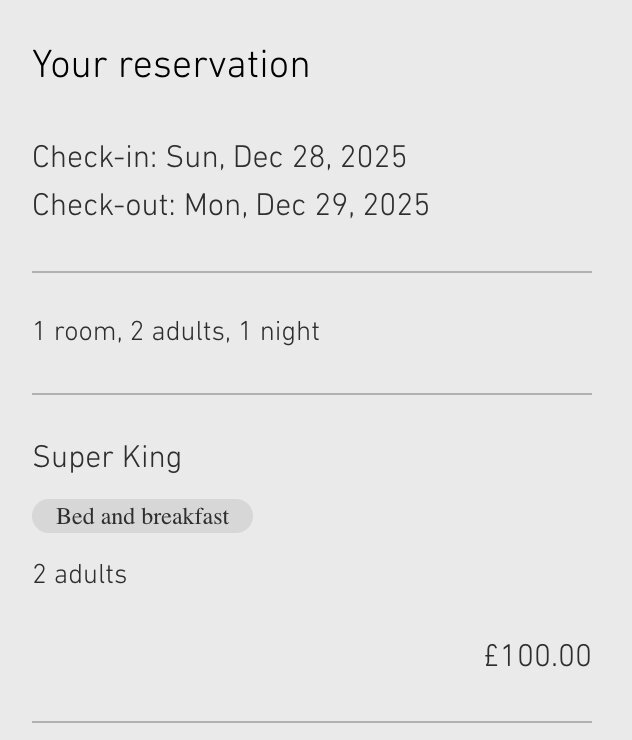Click the 1 night text in summary

(x=279, y=332)
